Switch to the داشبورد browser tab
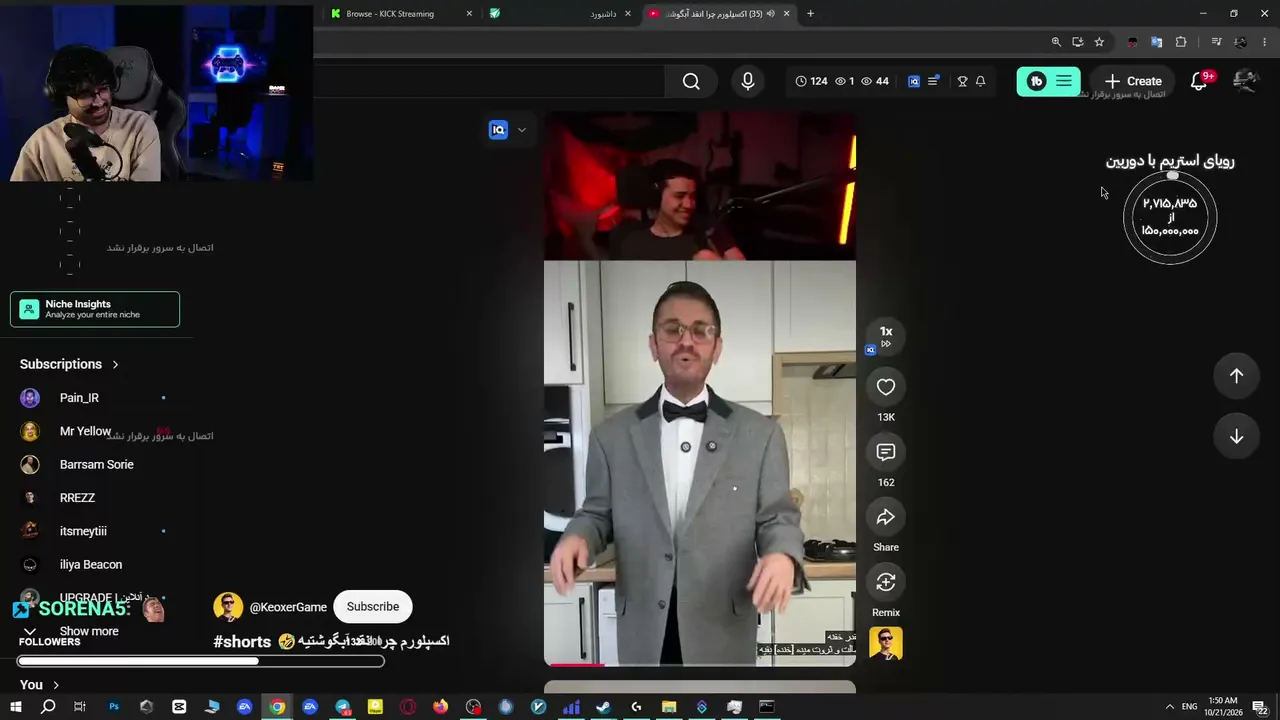Viewport: 1280px width, 720px height. click(x=560, y=13)
